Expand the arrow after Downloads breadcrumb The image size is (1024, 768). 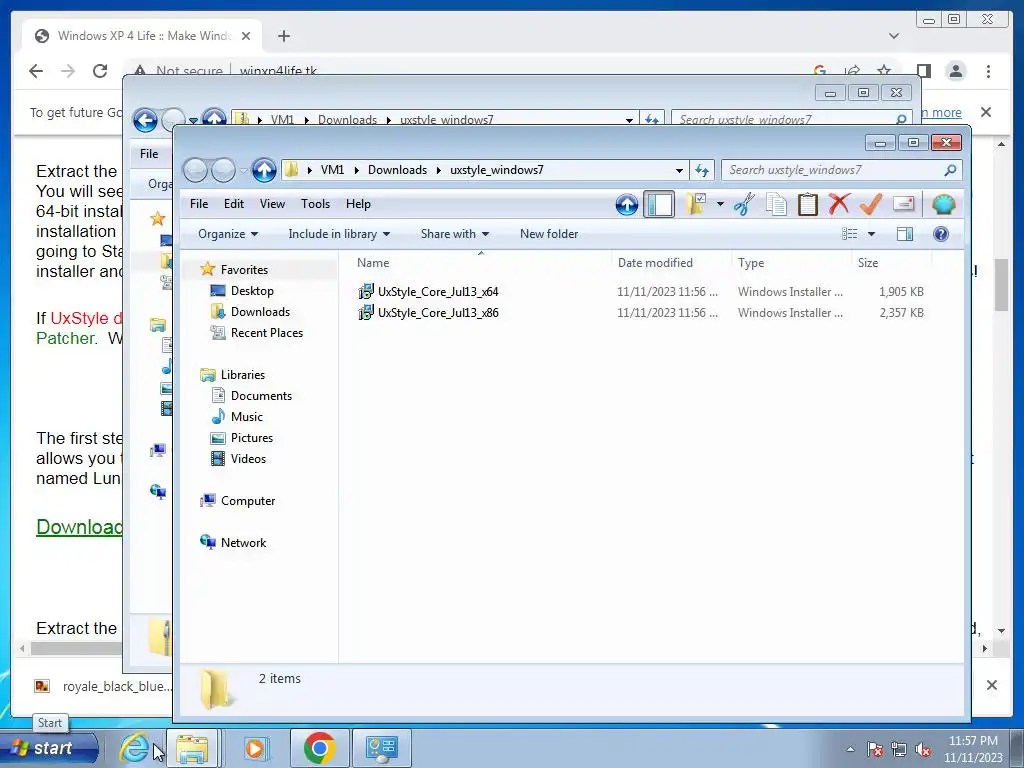438,170
